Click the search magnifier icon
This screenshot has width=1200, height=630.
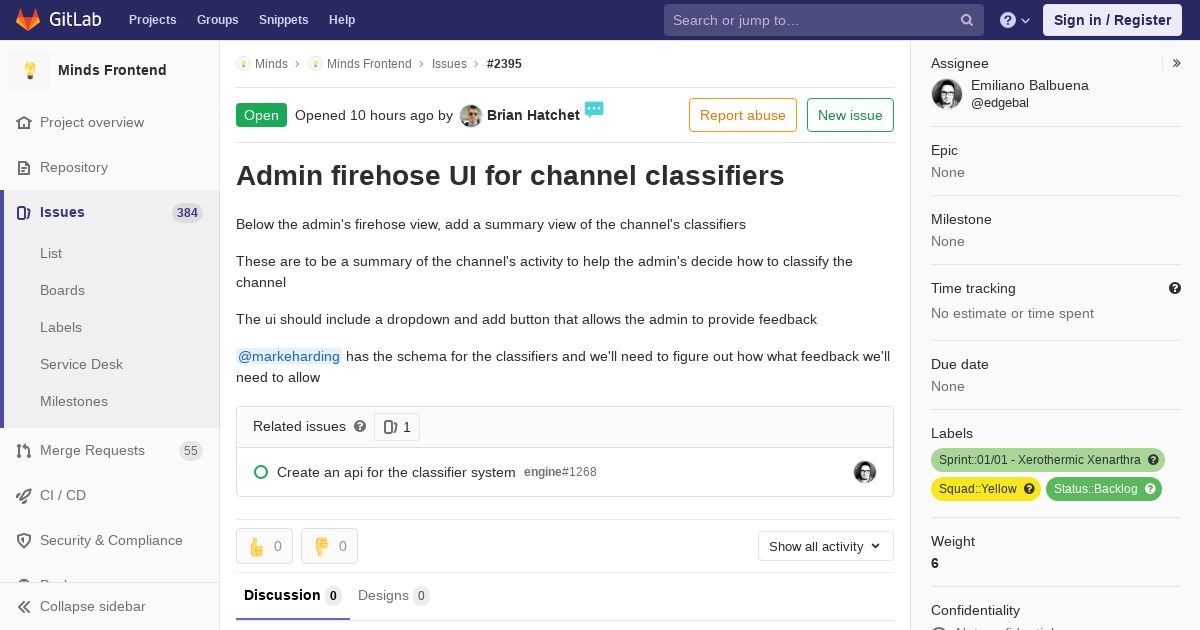(967, 20)
